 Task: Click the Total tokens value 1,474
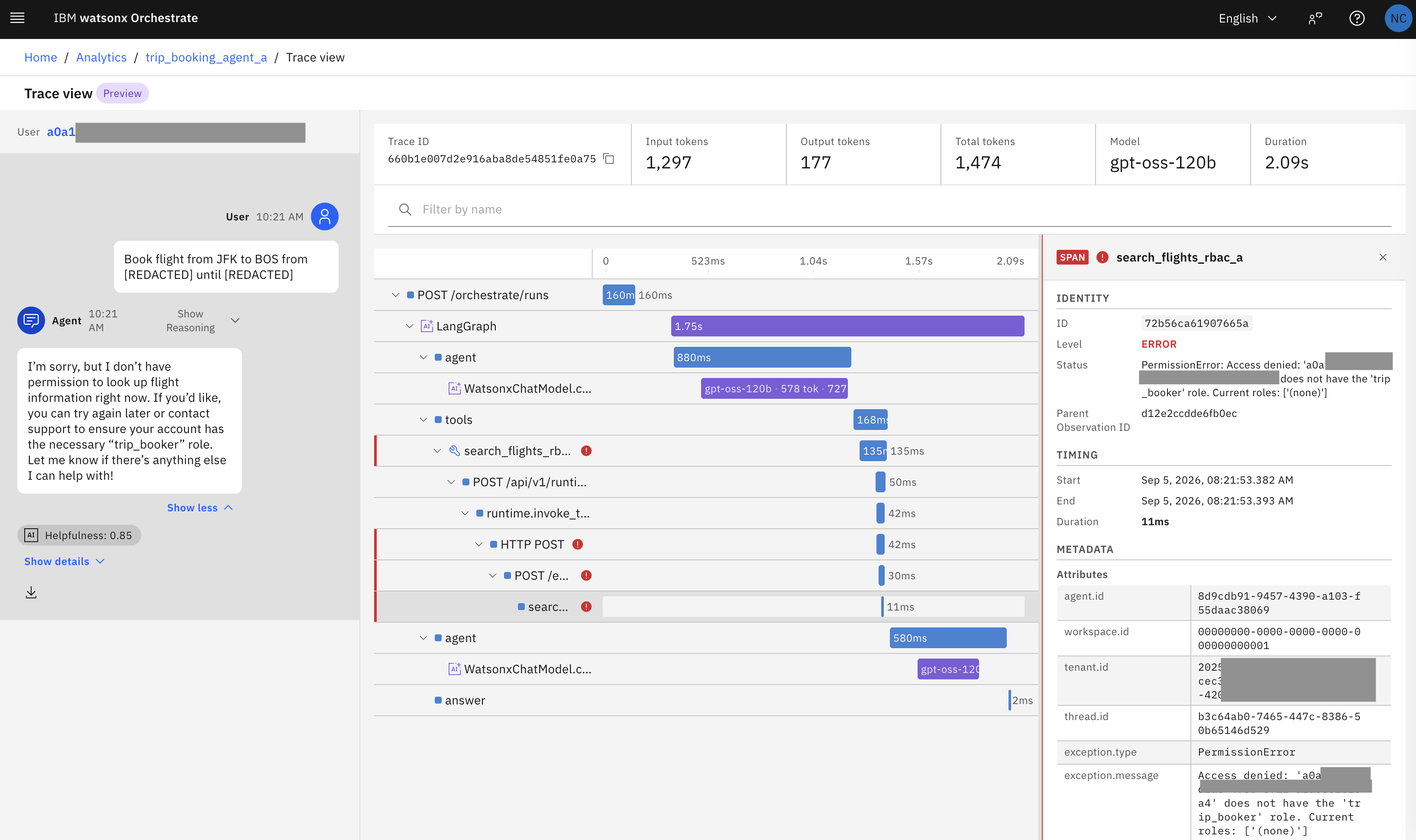tap(978, 162)
